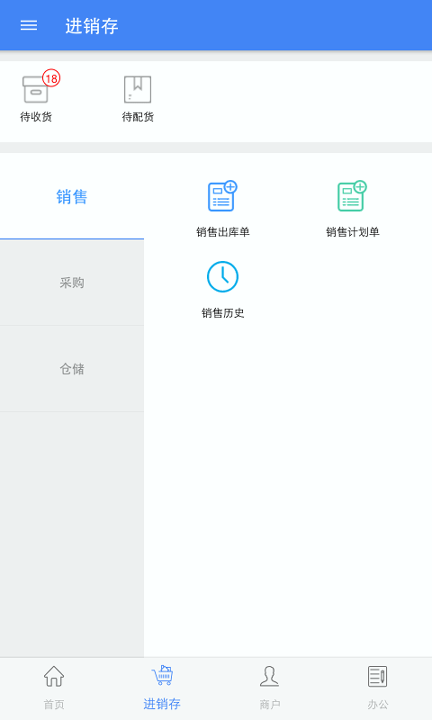
Task: Select the 销售 category tab
Action: (72, 197)
